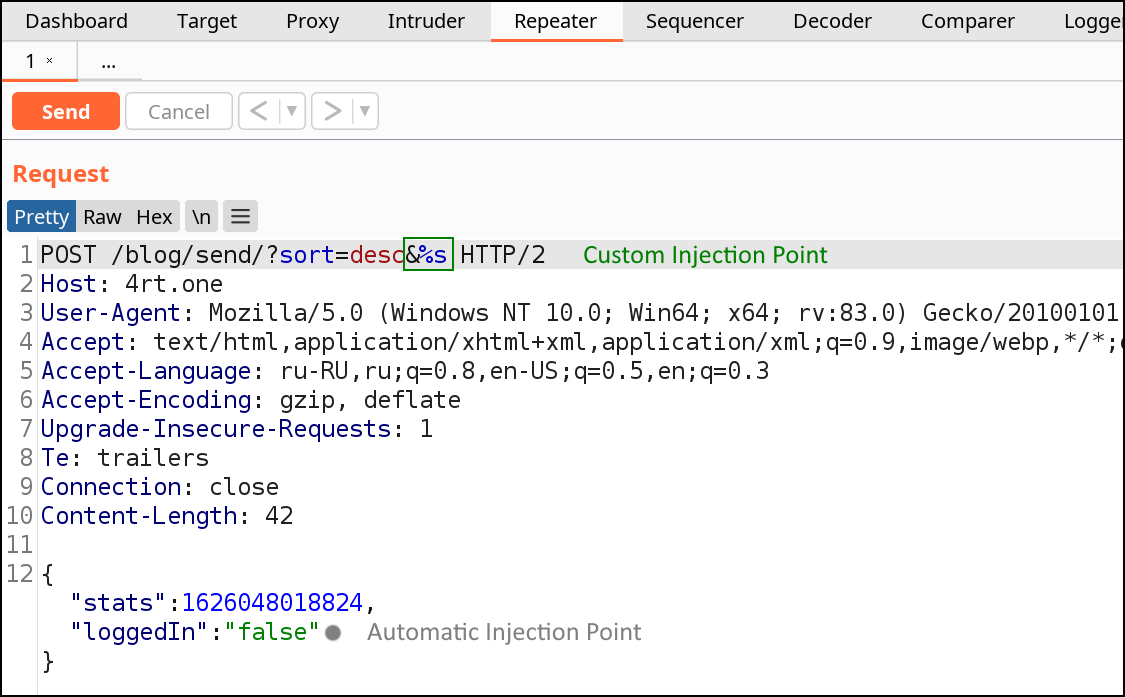Screen dimensions: 1125x697
Task: Go to the Intruder tab
Action: 426,22
